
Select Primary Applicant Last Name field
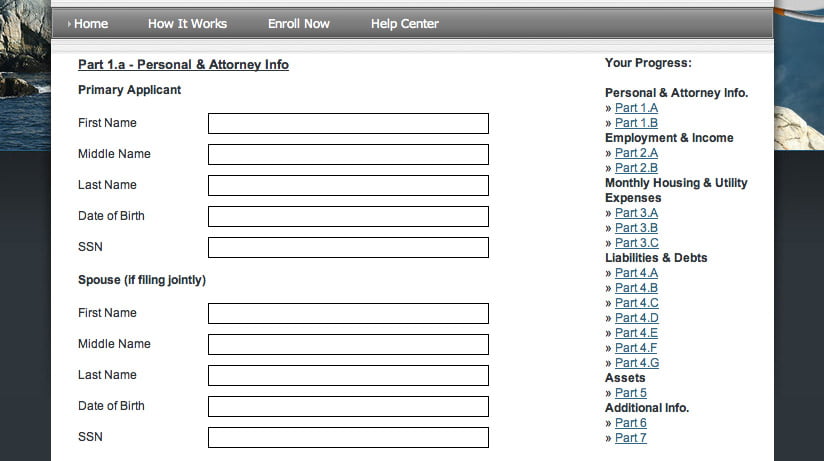pos(348,186)
